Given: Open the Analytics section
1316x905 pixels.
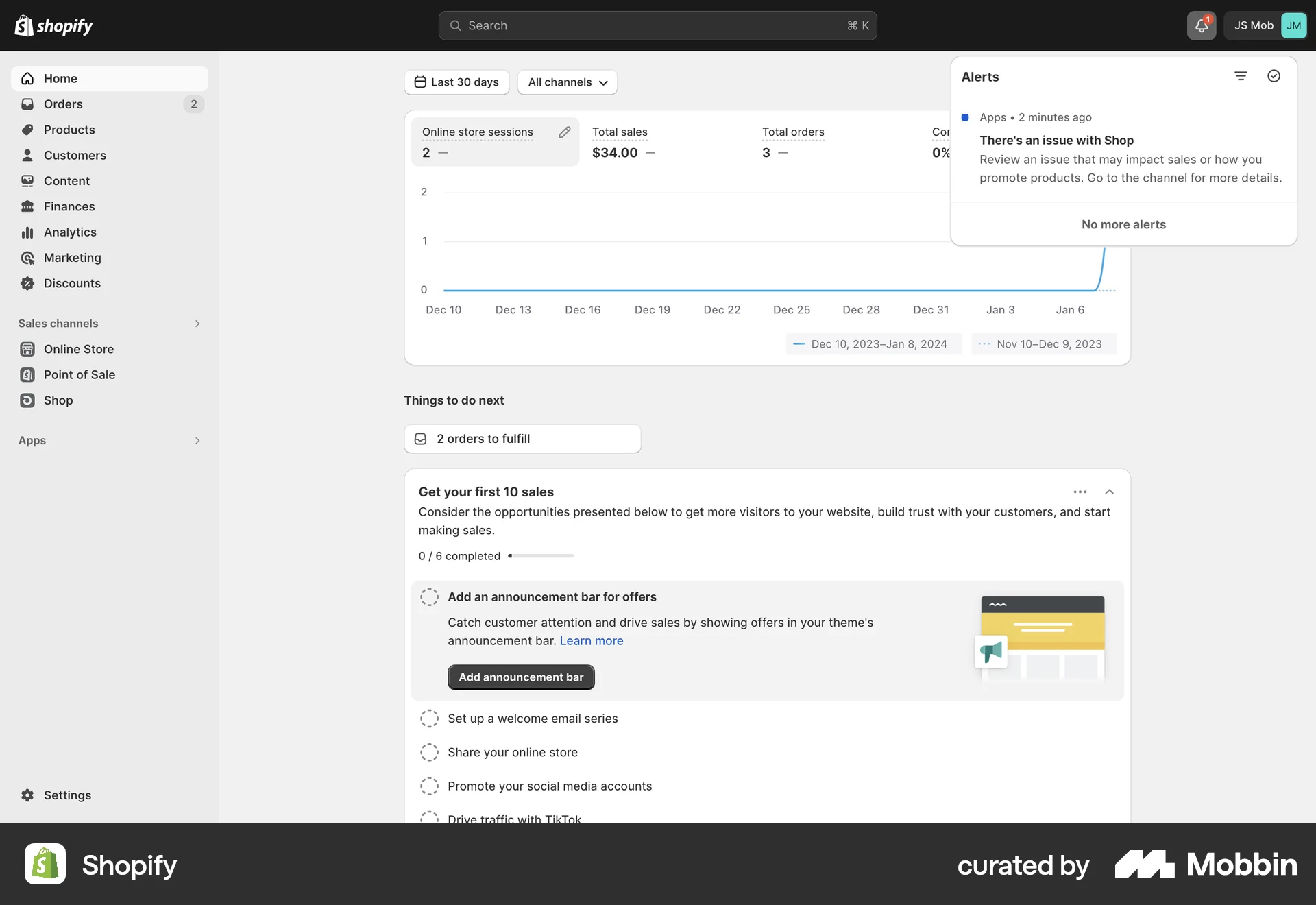Looking at the screenshot, I should [x=69, y=232].
